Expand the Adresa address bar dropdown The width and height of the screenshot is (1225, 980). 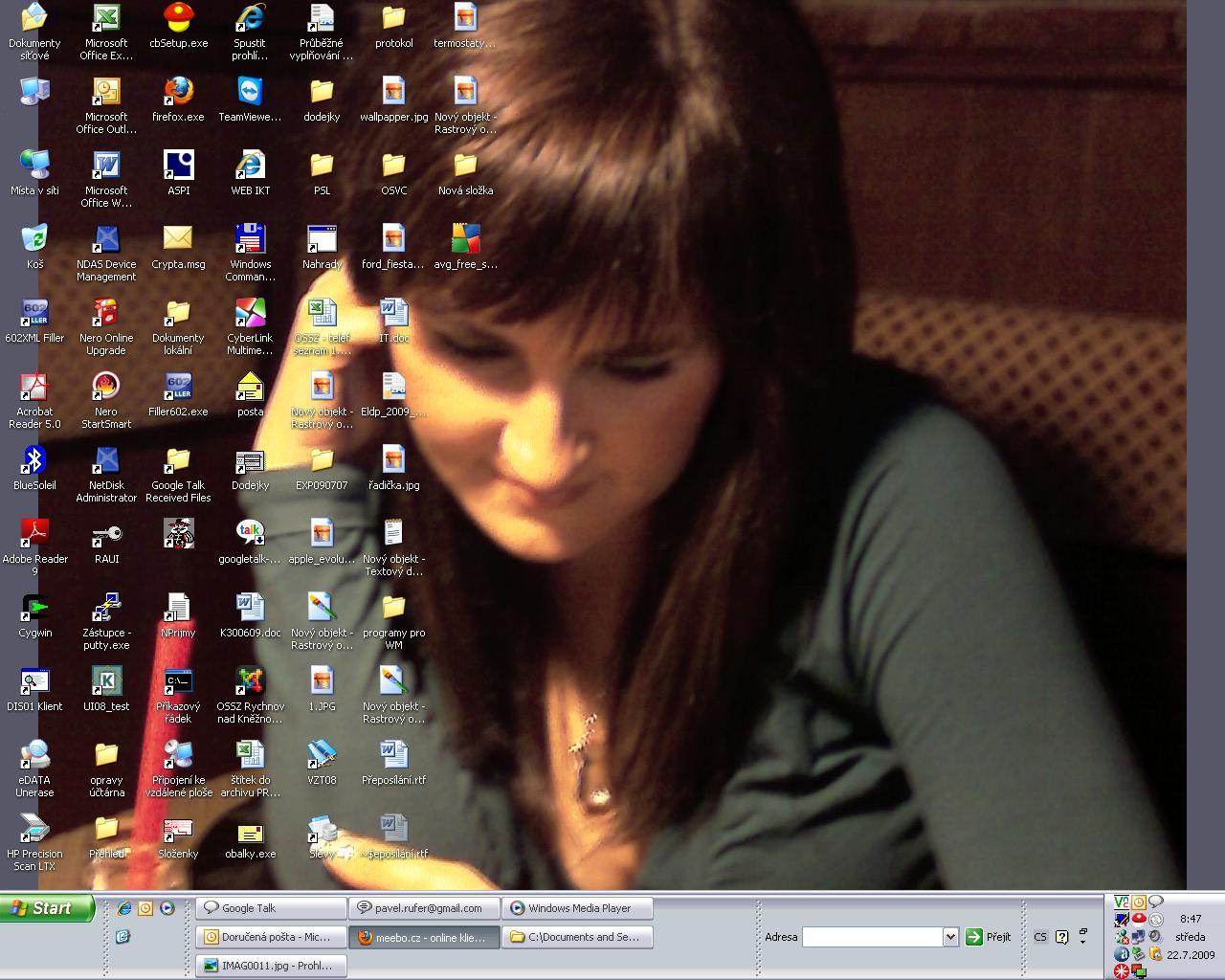(x=950, y=937)
